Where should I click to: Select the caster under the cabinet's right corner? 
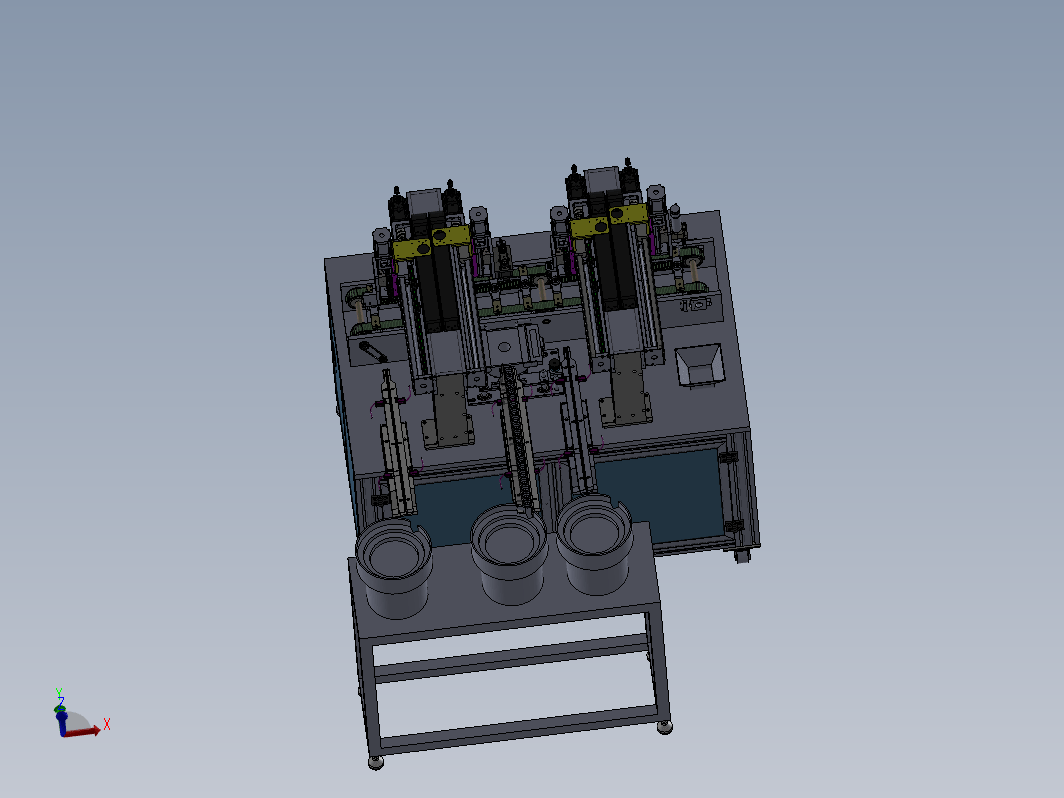743,556
